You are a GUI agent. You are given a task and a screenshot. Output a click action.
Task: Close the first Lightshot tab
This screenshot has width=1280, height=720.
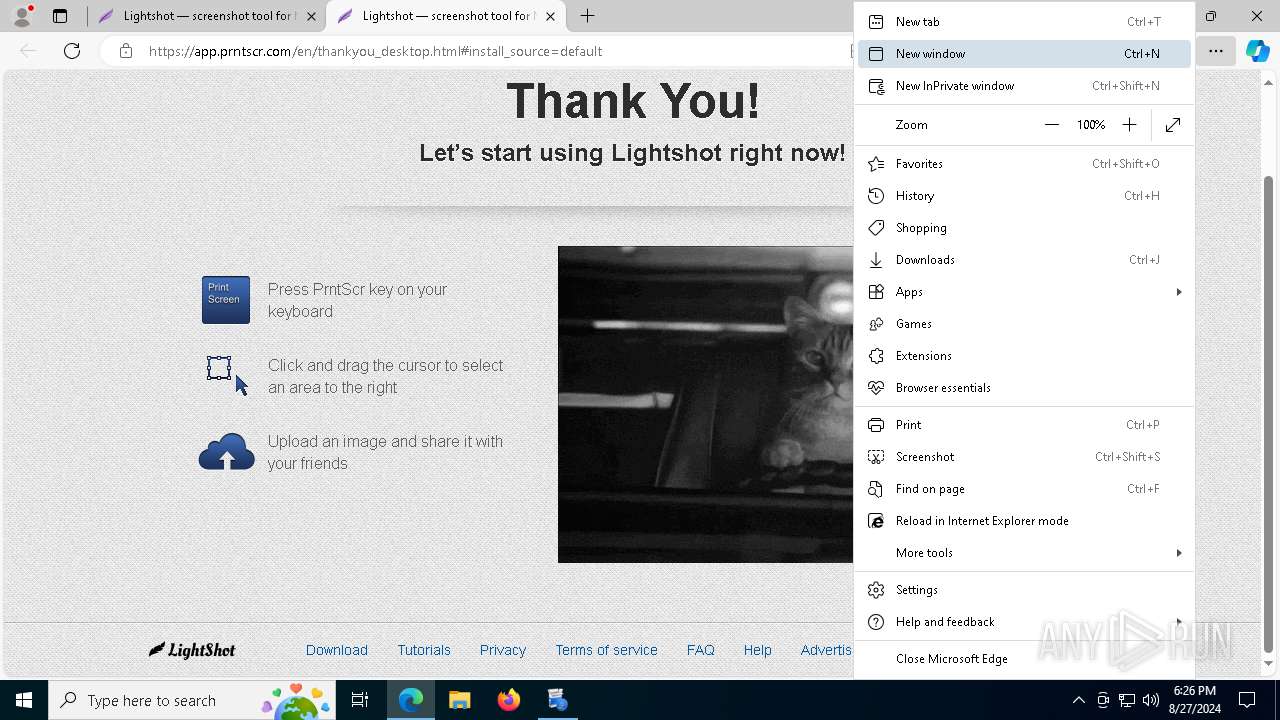[x=311, y=16]
